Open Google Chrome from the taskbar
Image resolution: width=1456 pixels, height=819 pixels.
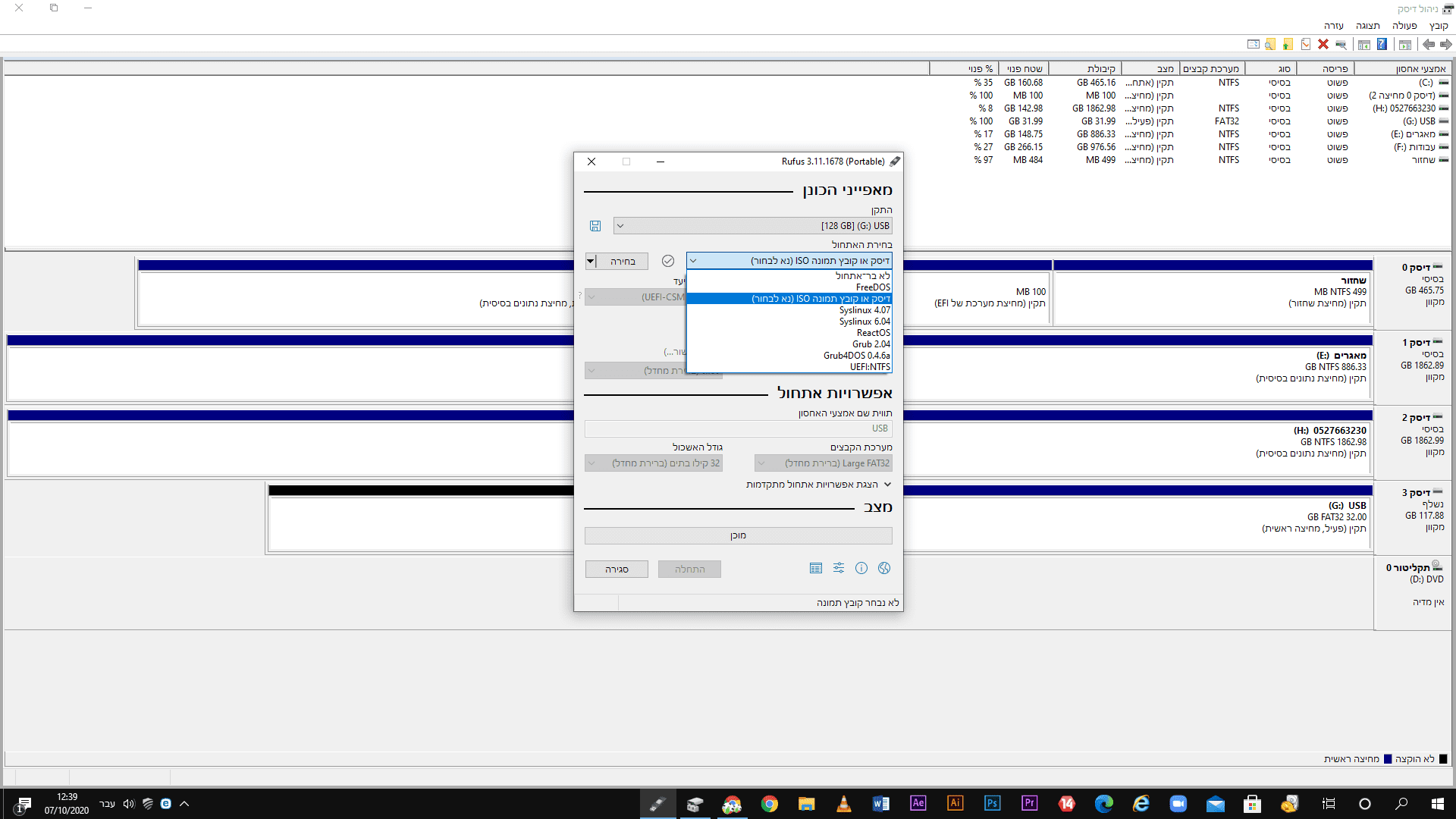pyautogui.click(x=769, y=804)
